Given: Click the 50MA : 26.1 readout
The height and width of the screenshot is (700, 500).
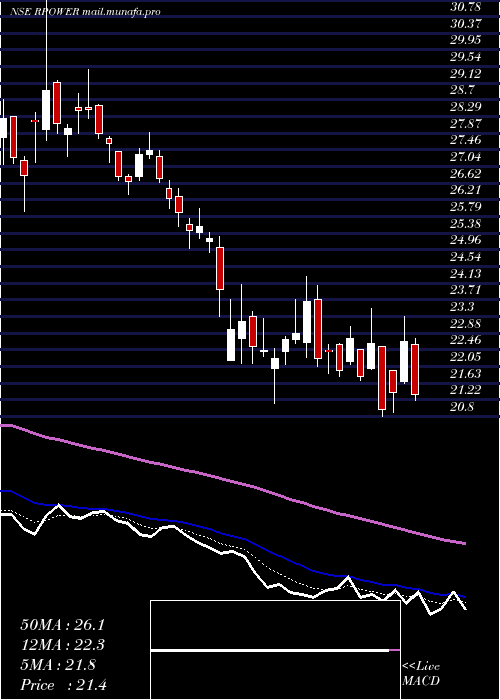Looking at the screenshot, I should pos(62,625).
